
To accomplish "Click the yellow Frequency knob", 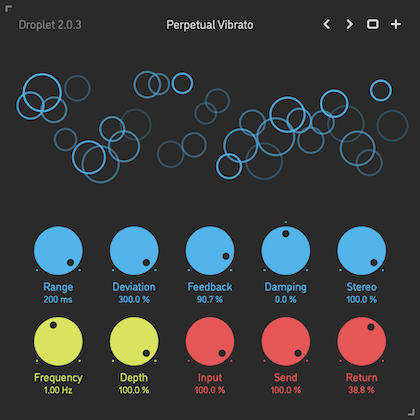I will pyautogui.click(x=58, y=341).
